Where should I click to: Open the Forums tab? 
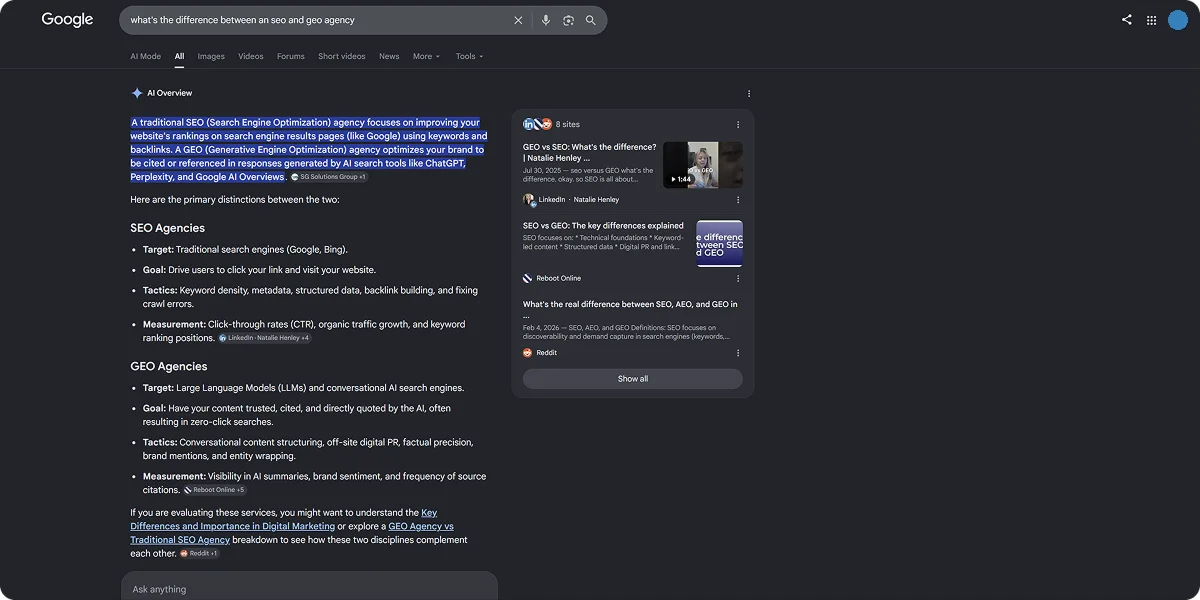pyautogui.click(x=291, y=56)
